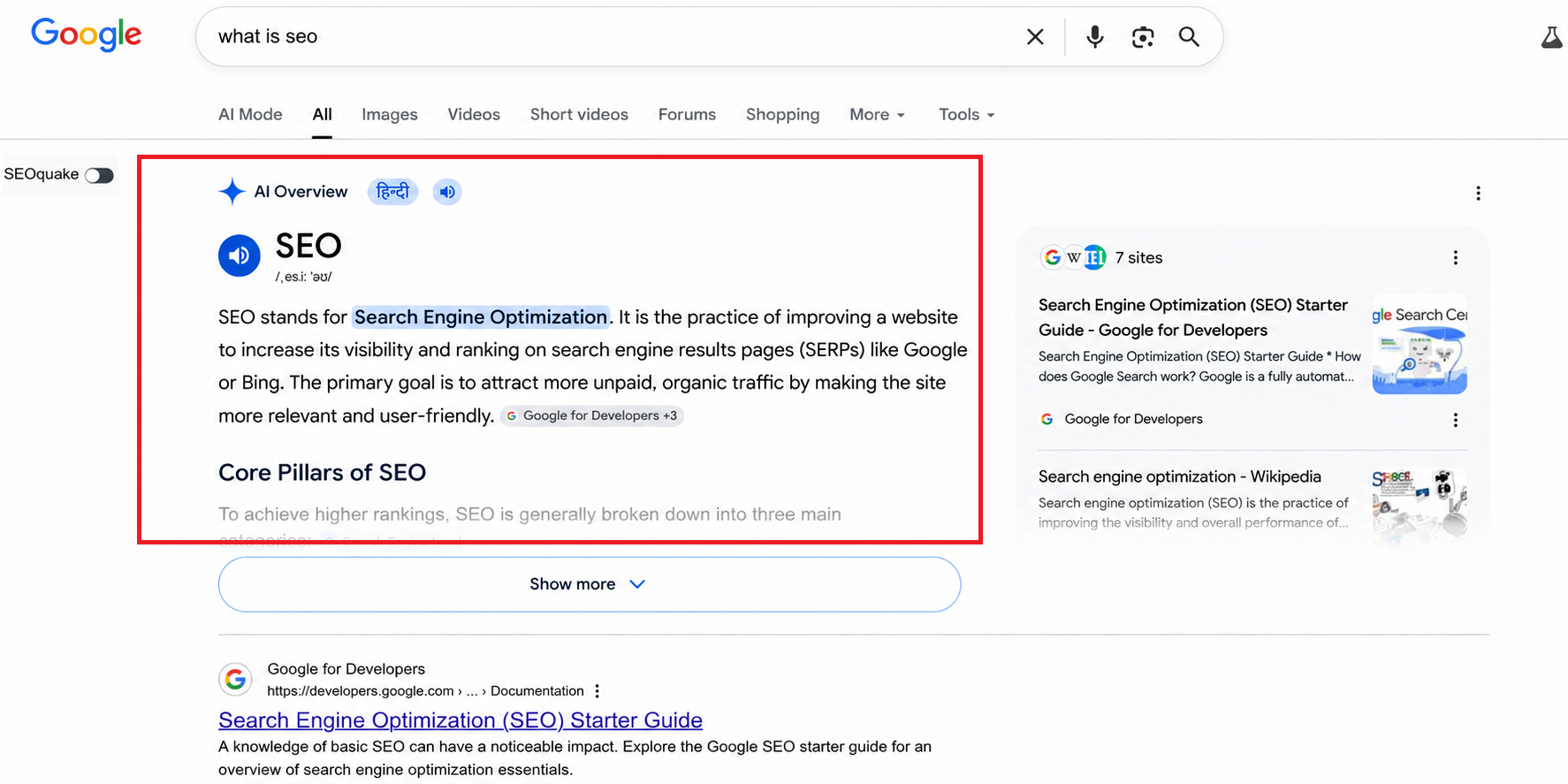Image resolution: width=1568 pixels, height=784 pixels.
Task: Click 'Google for Developers' result site name
Action: 346,669
